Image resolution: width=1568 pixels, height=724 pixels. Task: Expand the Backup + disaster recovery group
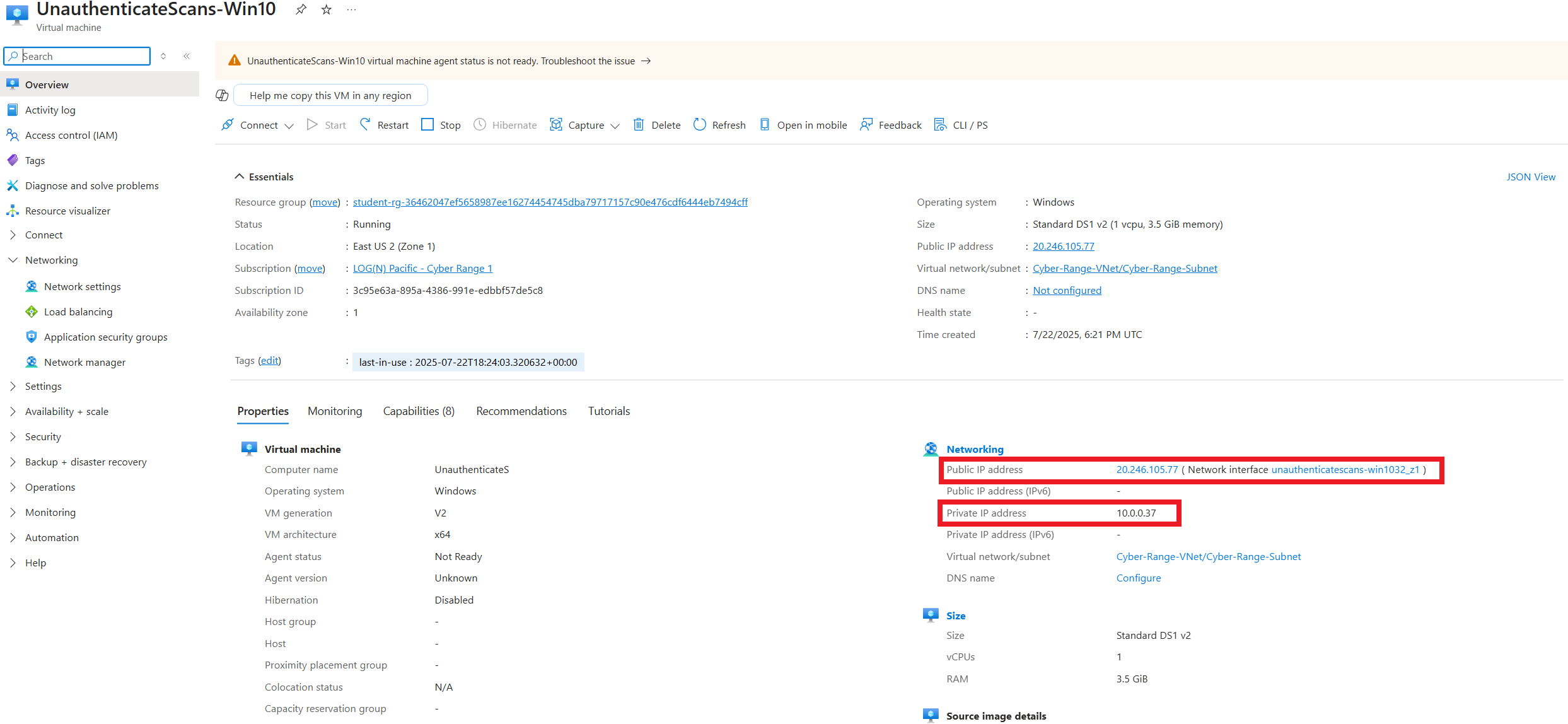pos(13,462)
